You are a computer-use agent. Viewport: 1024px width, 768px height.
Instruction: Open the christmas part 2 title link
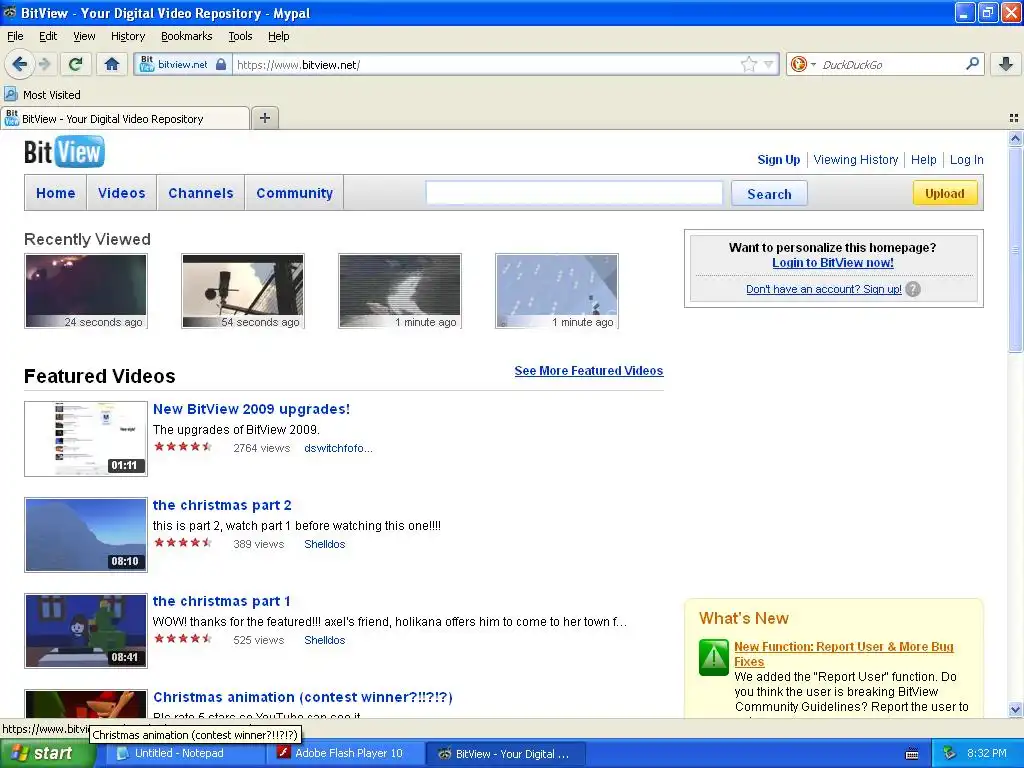222,505
